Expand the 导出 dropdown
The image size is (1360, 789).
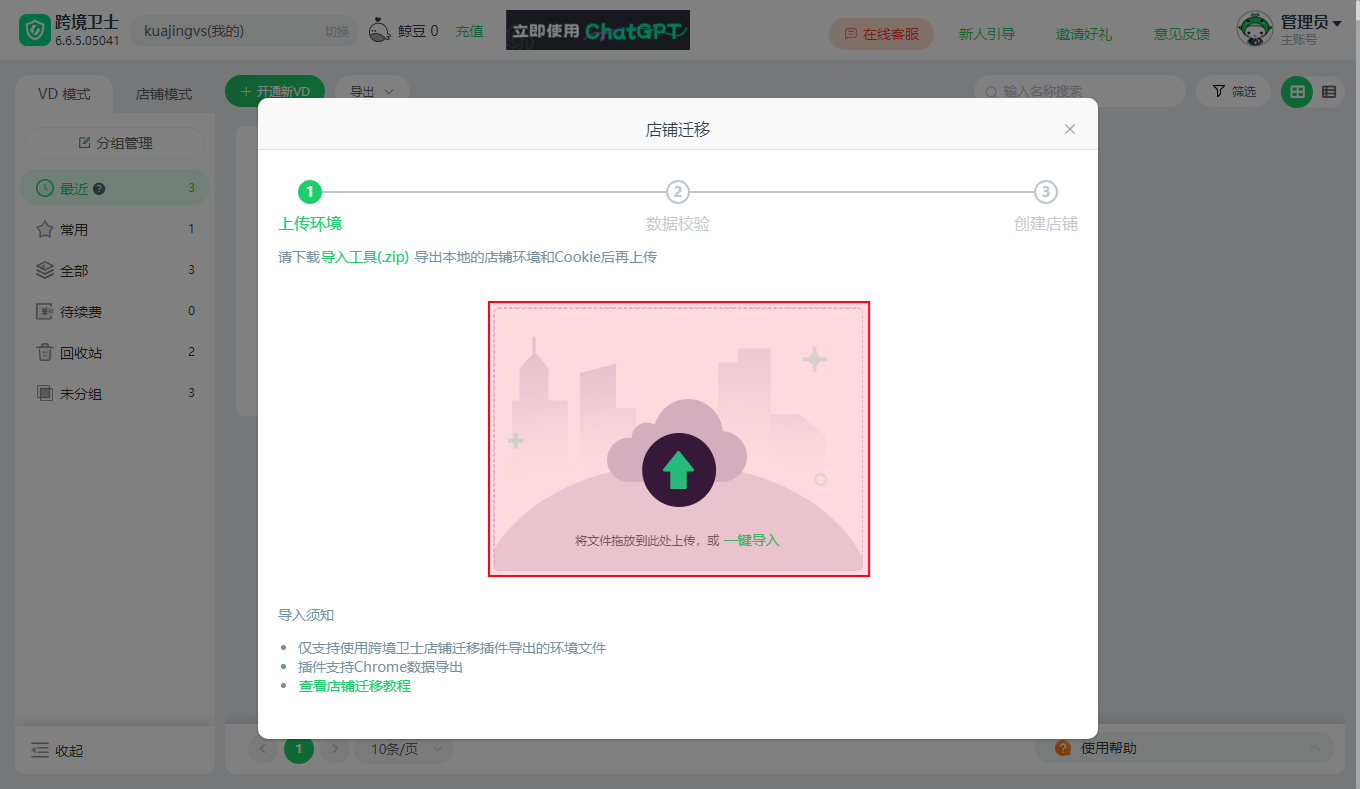tap(372, 91)
